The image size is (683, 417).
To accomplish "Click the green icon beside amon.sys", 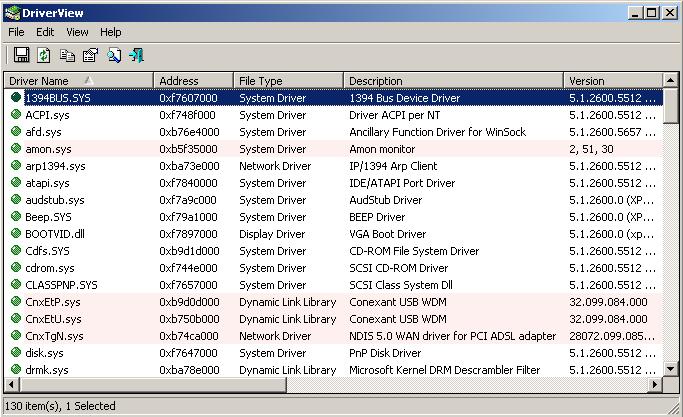I will 16,149.
